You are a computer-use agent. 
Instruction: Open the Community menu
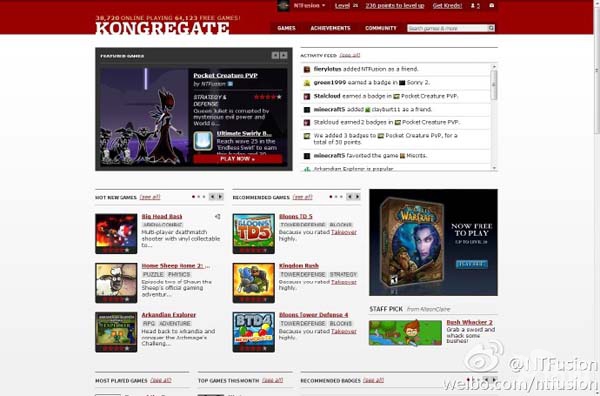381,28
